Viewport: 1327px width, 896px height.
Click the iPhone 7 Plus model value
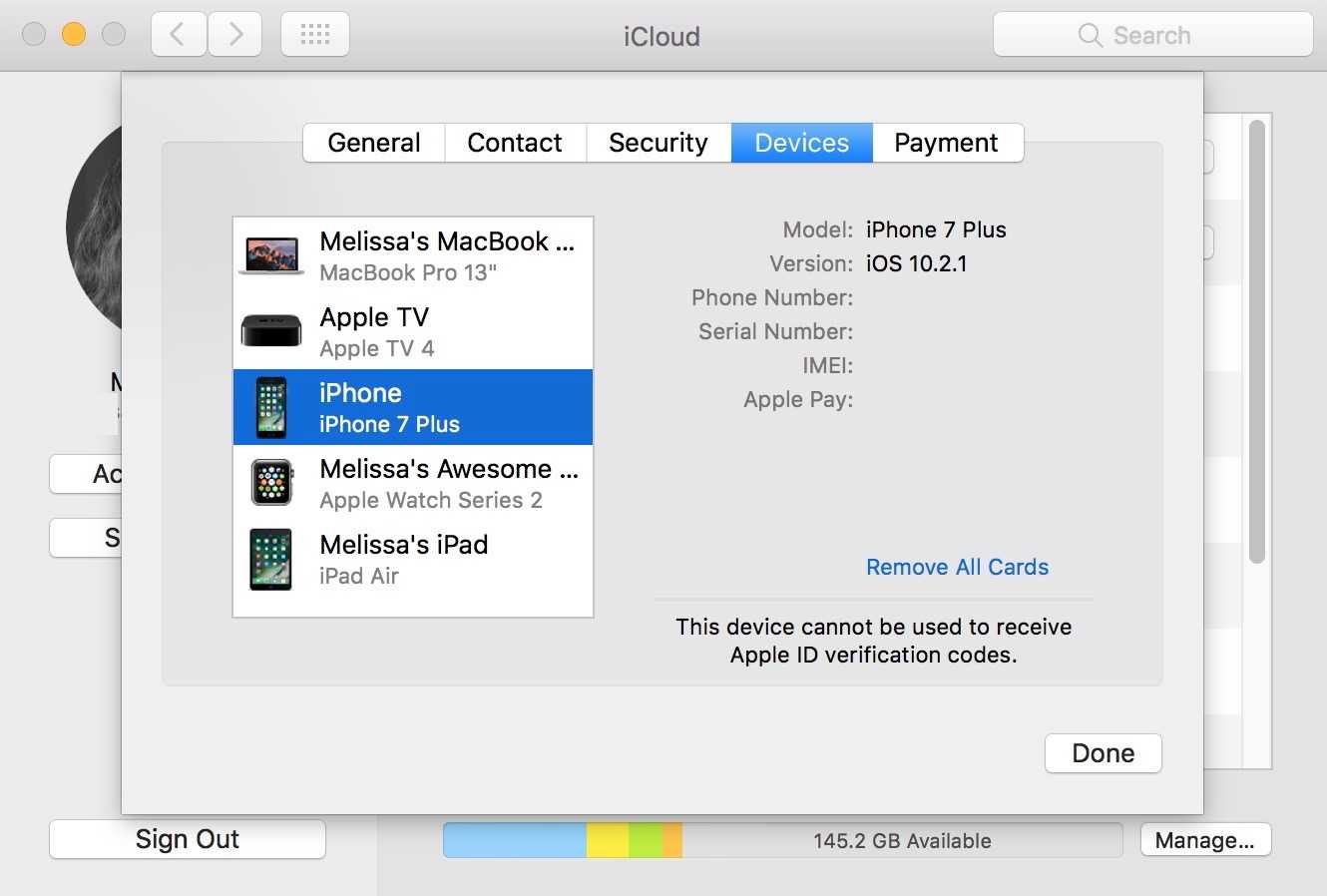(x=936, y=229)
